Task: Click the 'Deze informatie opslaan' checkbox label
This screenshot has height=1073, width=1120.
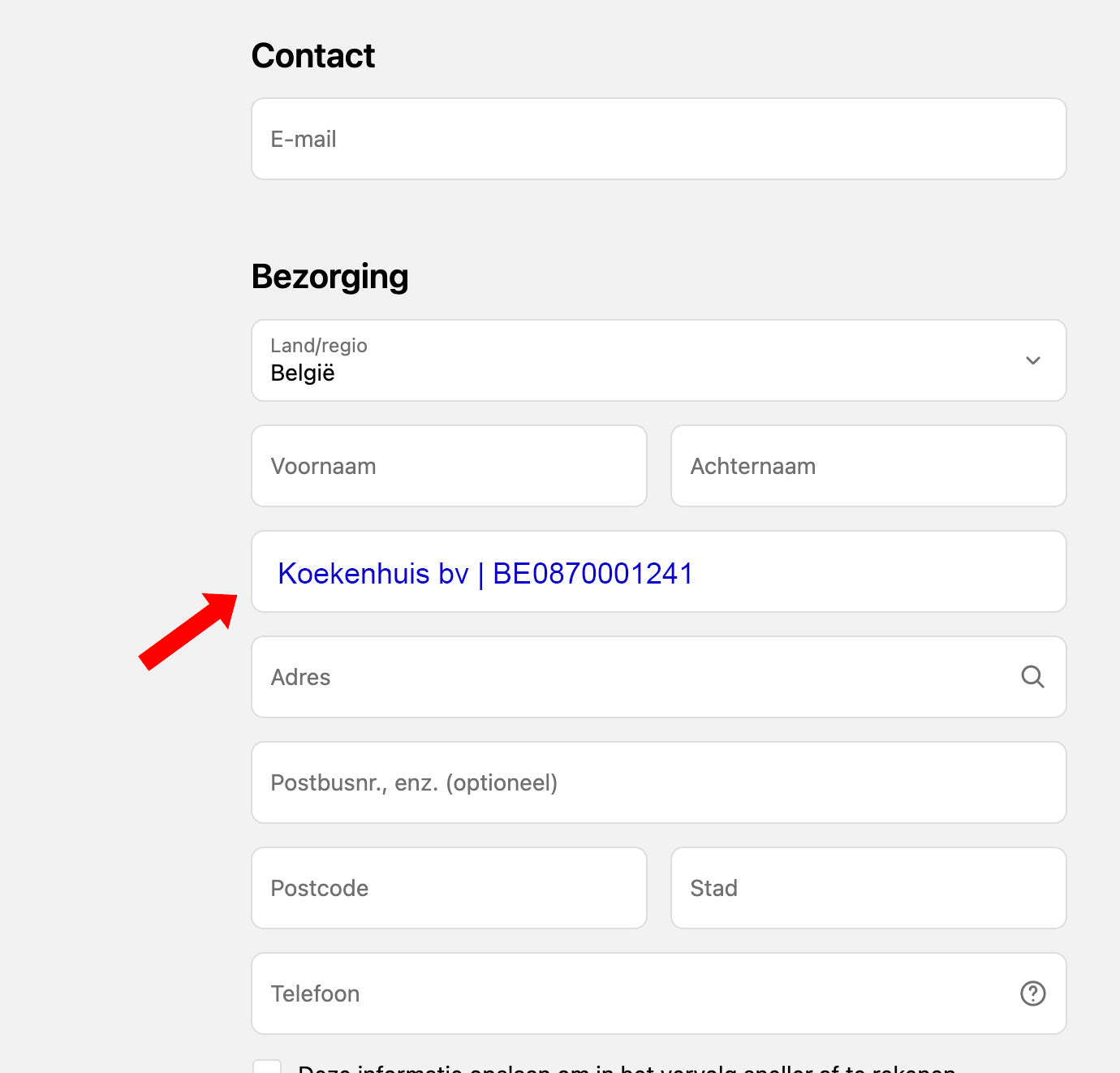Action: [x=626, y=1068]
